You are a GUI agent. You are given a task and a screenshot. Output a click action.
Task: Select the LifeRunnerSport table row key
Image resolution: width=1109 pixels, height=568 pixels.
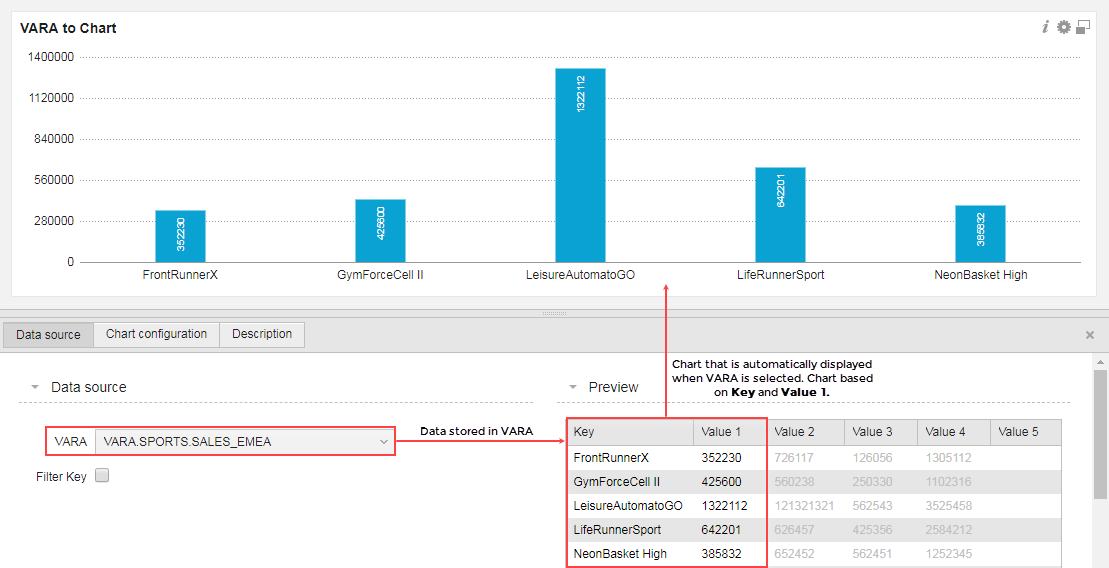click(x=617, y=530)
